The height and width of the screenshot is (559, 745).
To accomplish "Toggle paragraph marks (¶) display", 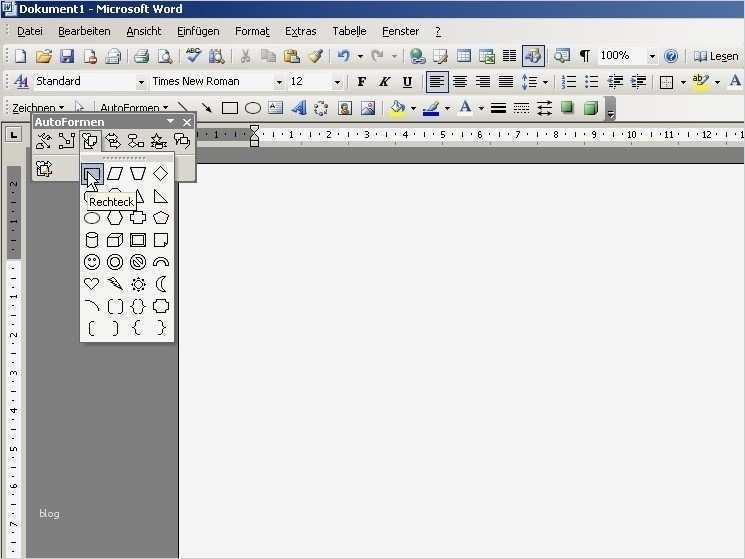I will pyautogui.click(x=585, y=56).
